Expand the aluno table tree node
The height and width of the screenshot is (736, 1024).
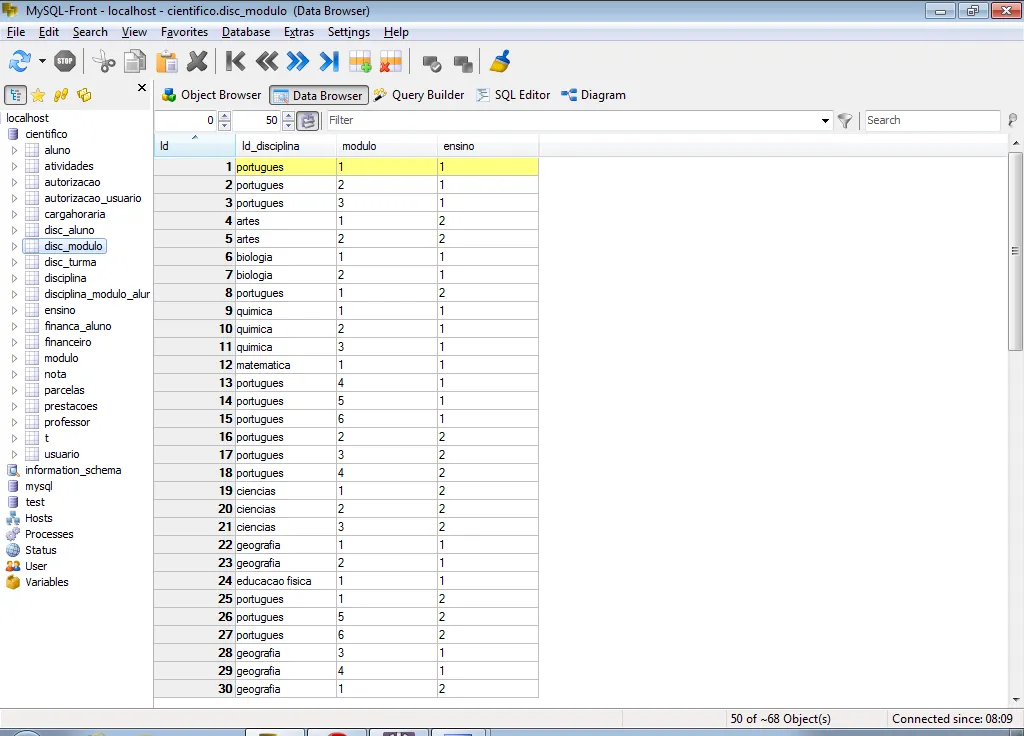pos(14,150)
